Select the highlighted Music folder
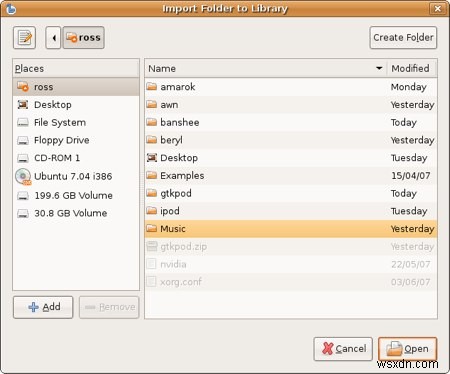Screen dimensions: 450x374 [291, 229]
